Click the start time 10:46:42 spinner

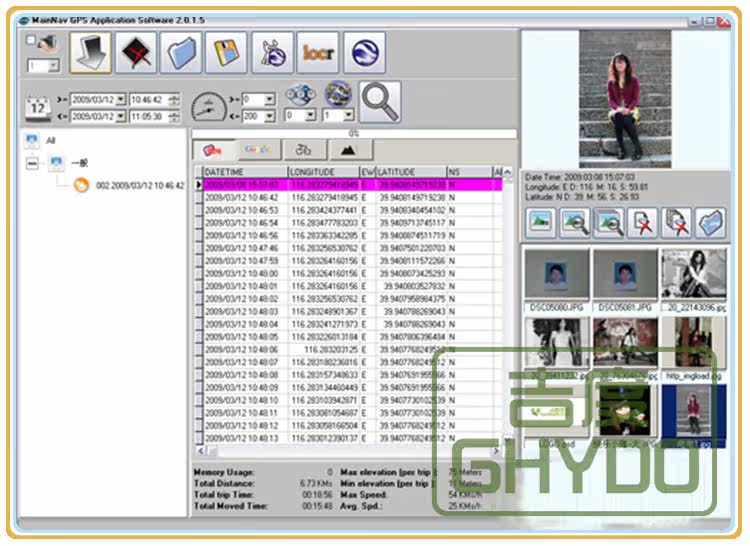point(175,100)
